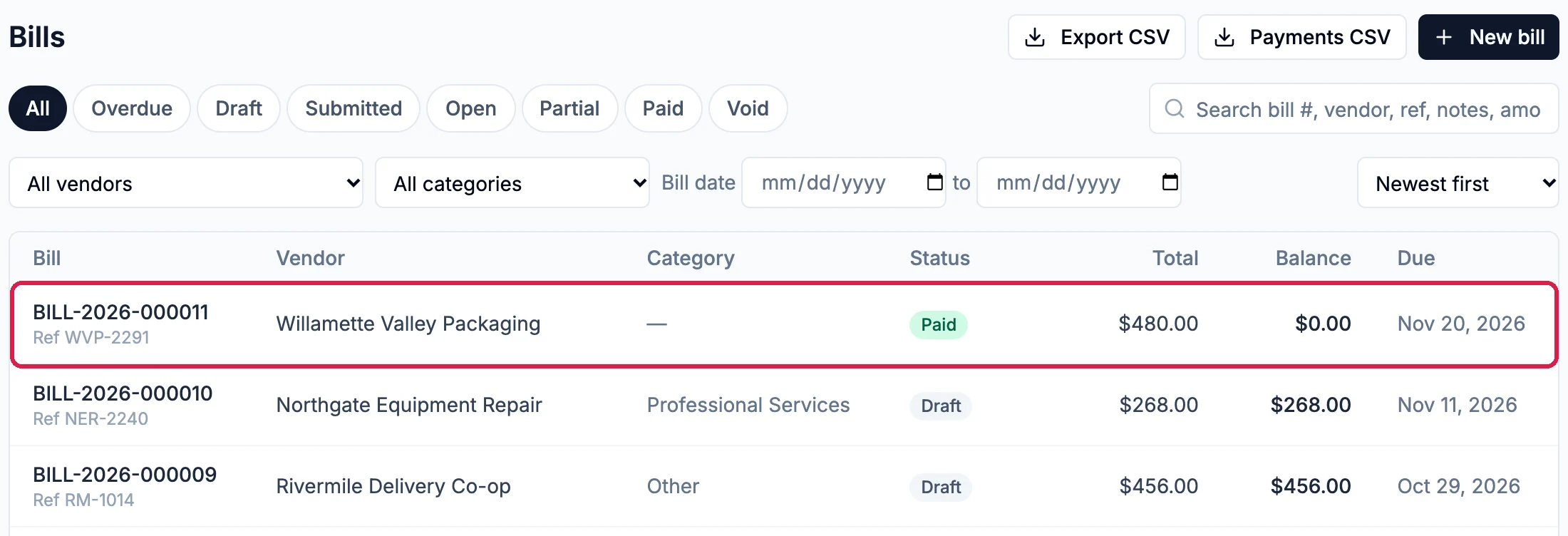Show only Draft bills
The width and height of the screenshot is (1568, 536).
(239, 108)
